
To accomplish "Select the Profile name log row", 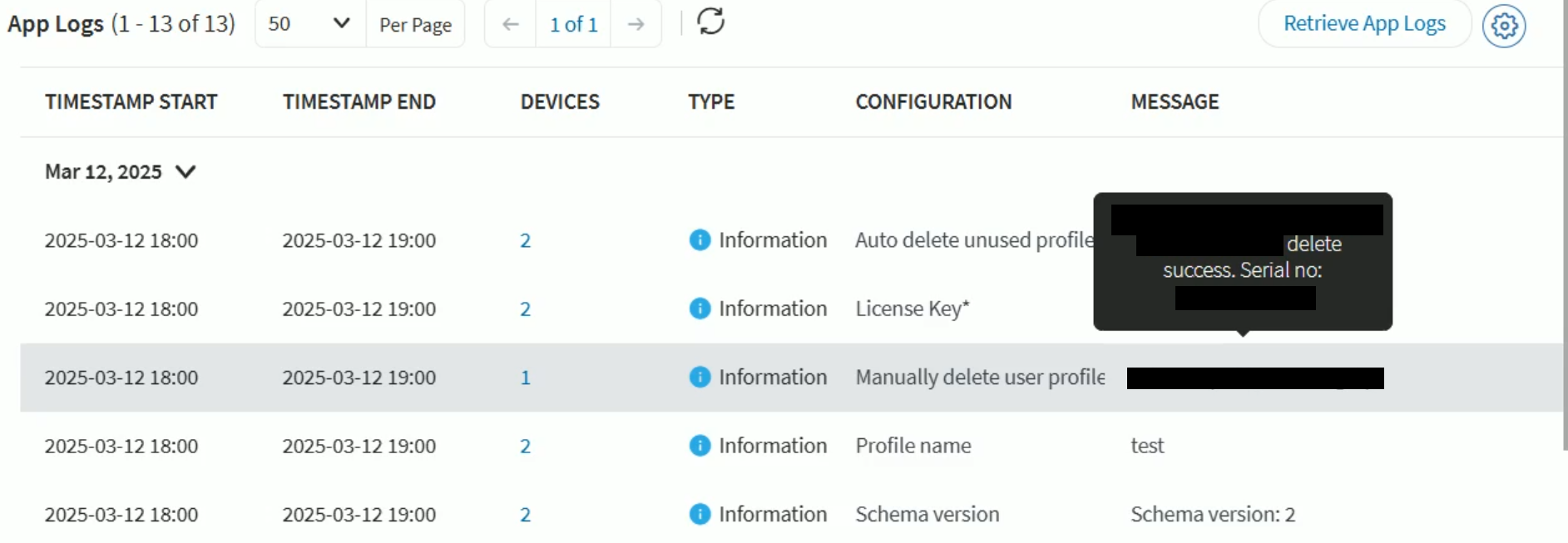I will (913, 447).
